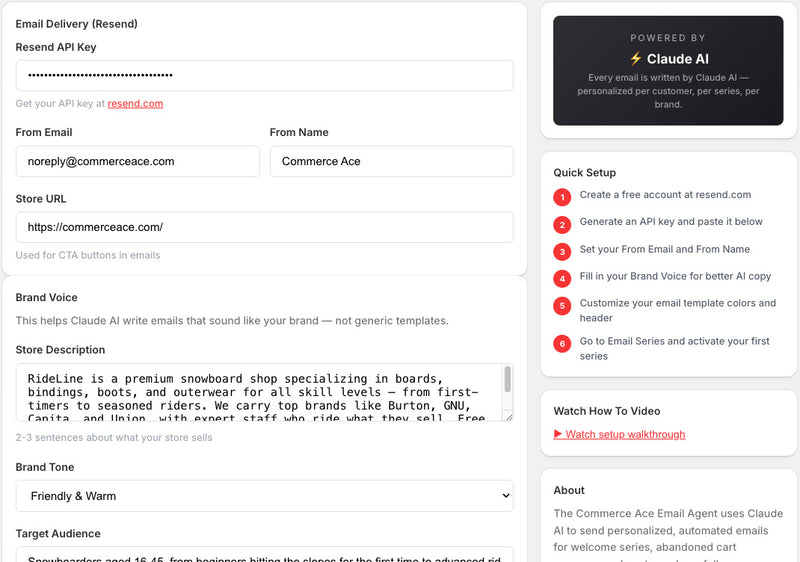Click the step 6 red circle icon
Viewport: 800px width, 562px height.
tap(562, 344)
